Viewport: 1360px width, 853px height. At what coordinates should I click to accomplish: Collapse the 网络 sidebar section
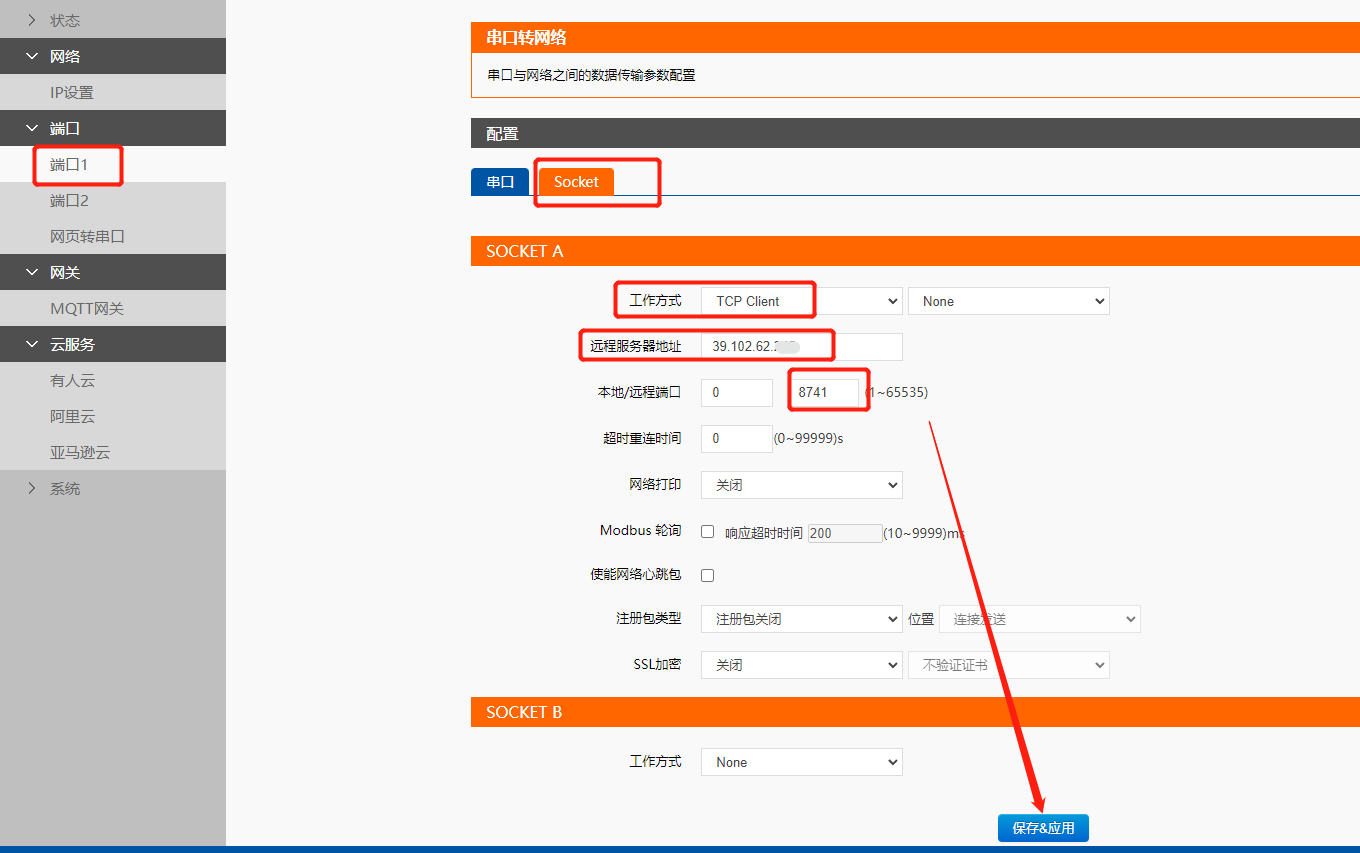tap(64, 57)
